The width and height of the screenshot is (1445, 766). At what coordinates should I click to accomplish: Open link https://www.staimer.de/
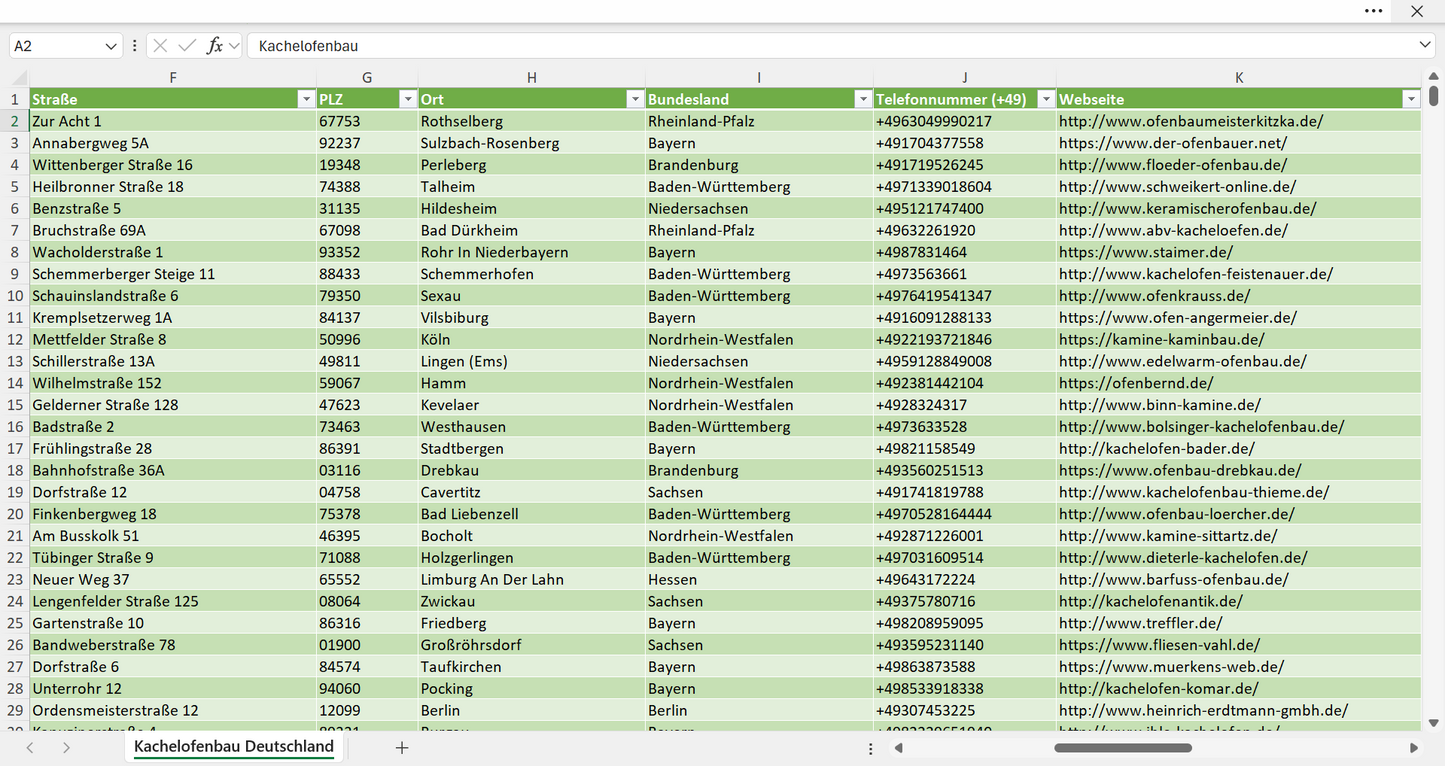click(x=1146, y=252)
